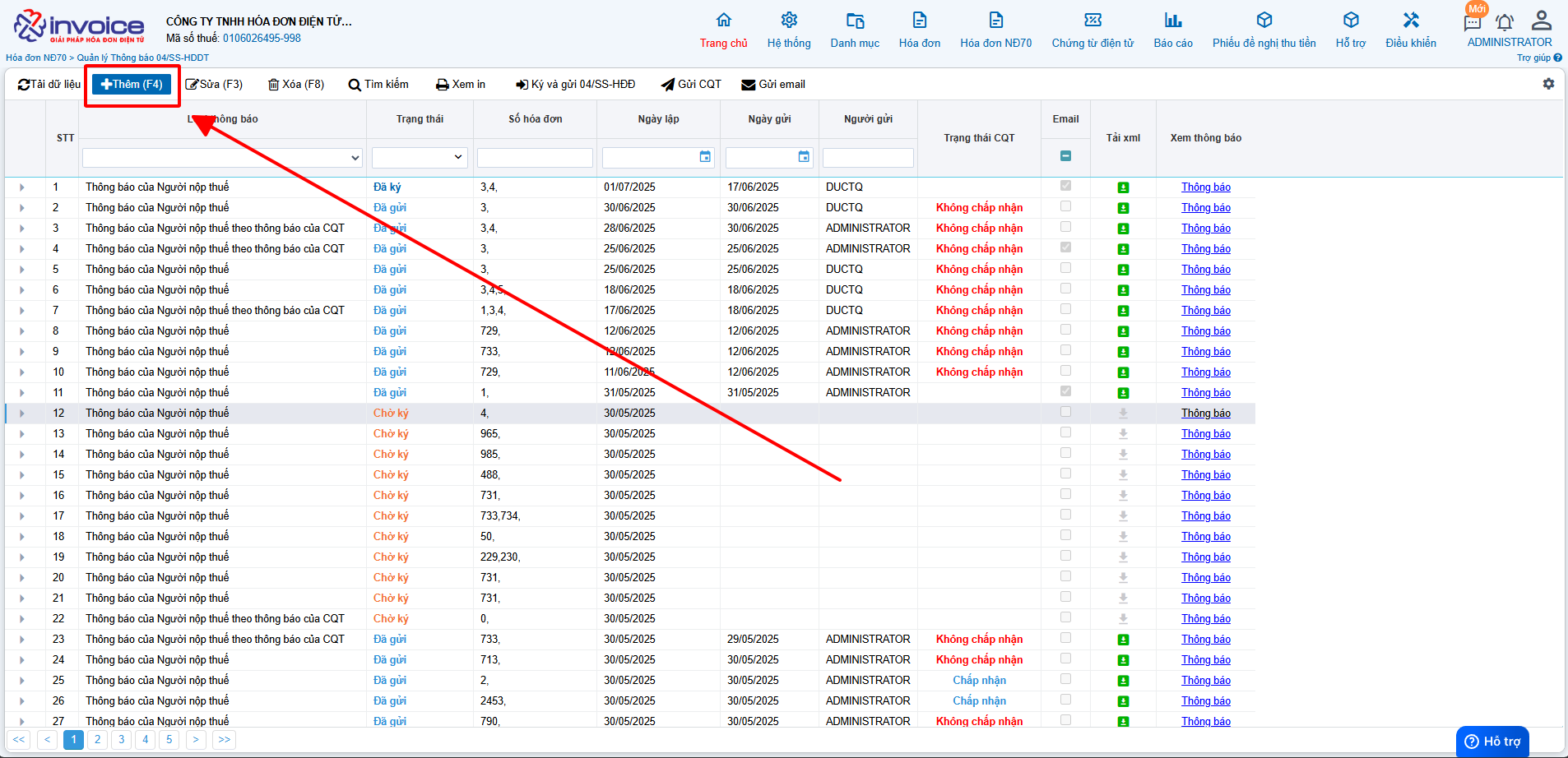Click Số hóa đơn filter input
The height and width of the screenshot is (758, 1568).
click(535, 157)
